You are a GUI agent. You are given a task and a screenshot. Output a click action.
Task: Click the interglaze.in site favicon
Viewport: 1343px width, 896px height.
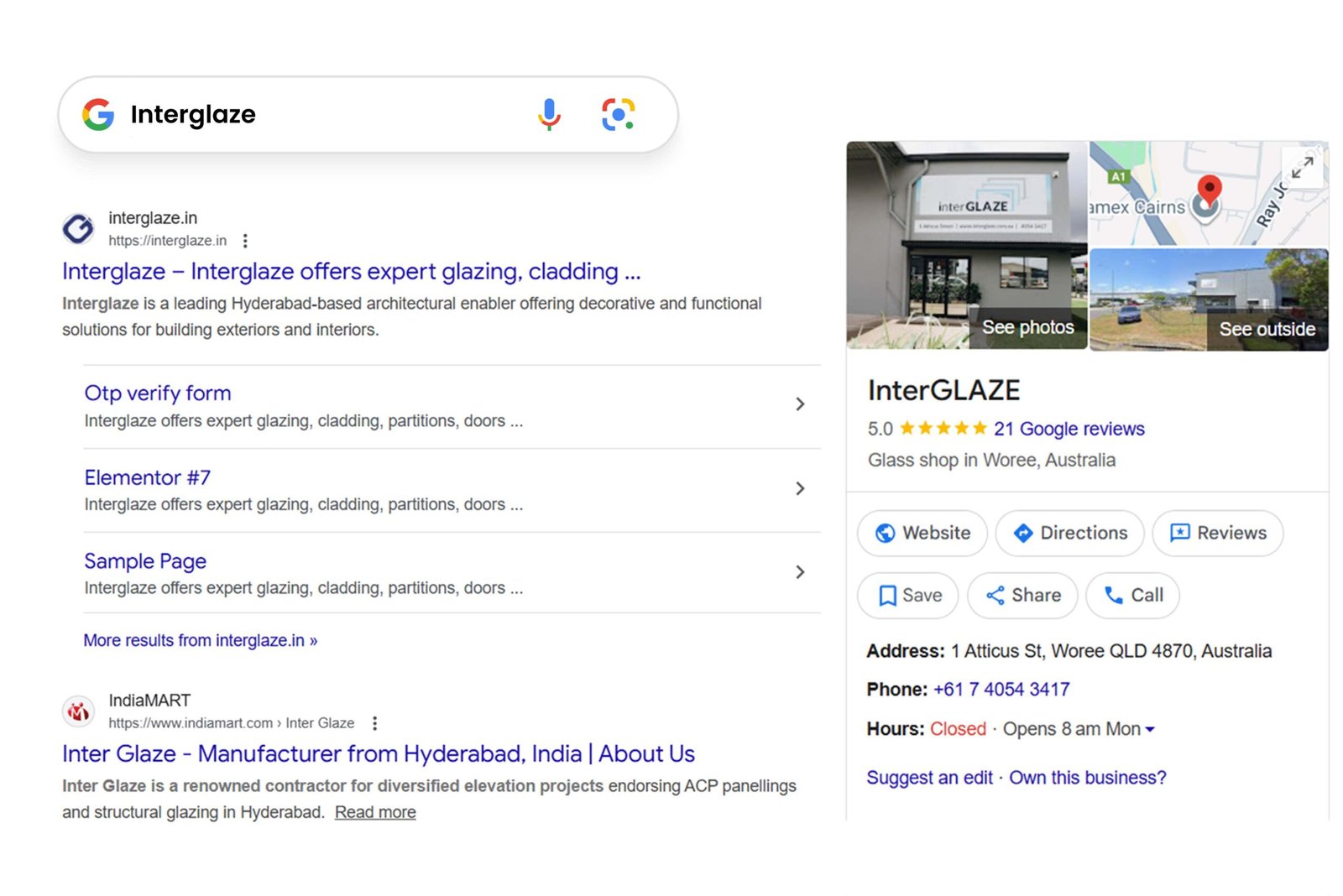pos(79,229)
